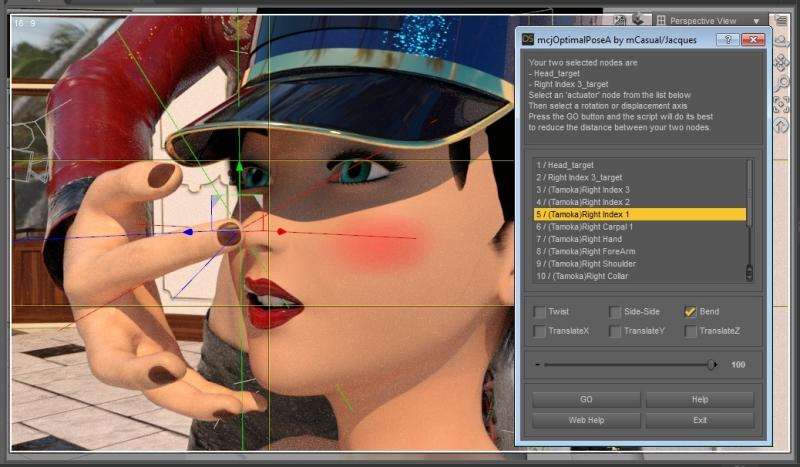
Task: Click the reset camera up-arrow icon
Action: [x=781, y=125]
